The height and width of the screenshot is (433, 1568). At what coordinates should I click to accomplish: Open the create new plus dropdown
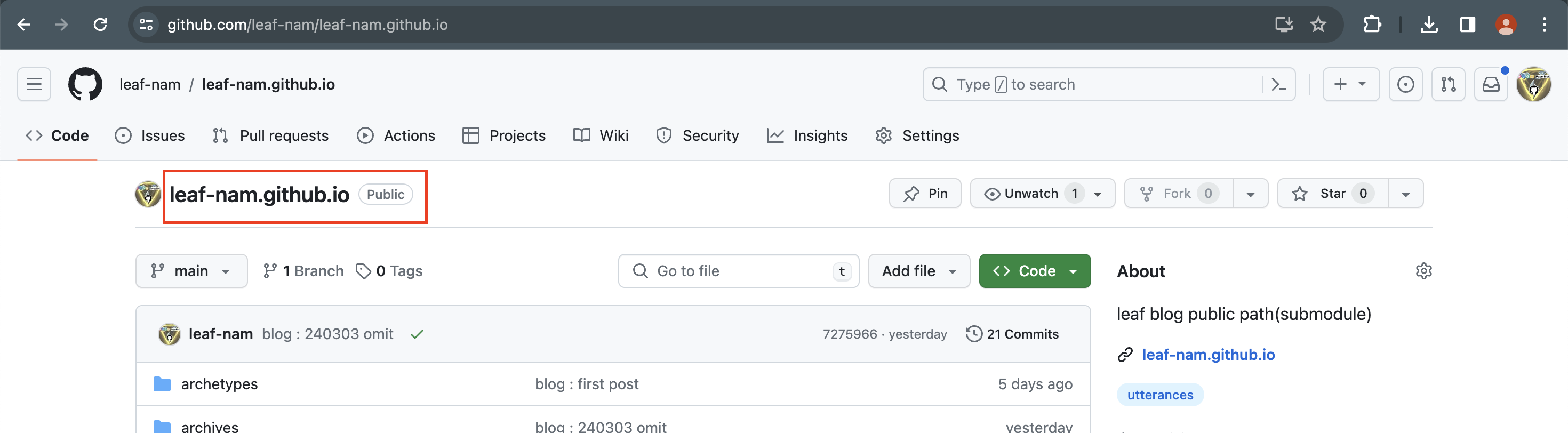(1351, 84)
